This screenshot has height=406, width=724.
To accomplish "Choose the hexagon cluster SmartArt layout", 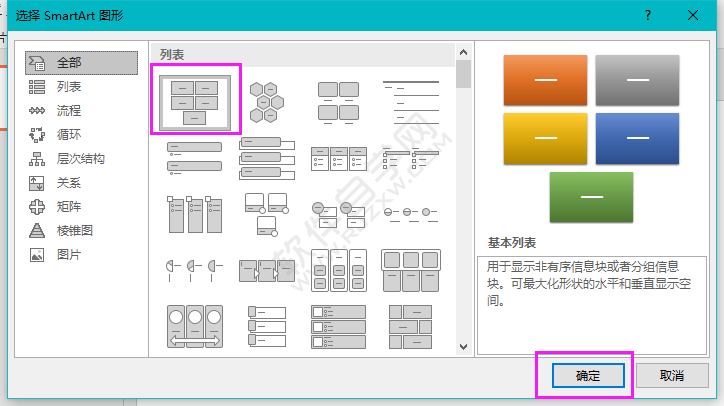I will pyautogui.click(x=267, y=102).
